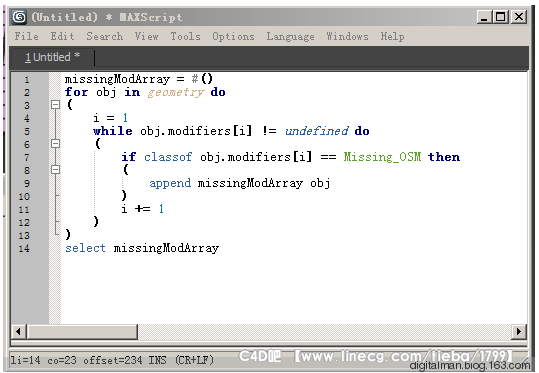Click the MAXScript app icon in title bar

pyautogui.click(x=19, y=17)
